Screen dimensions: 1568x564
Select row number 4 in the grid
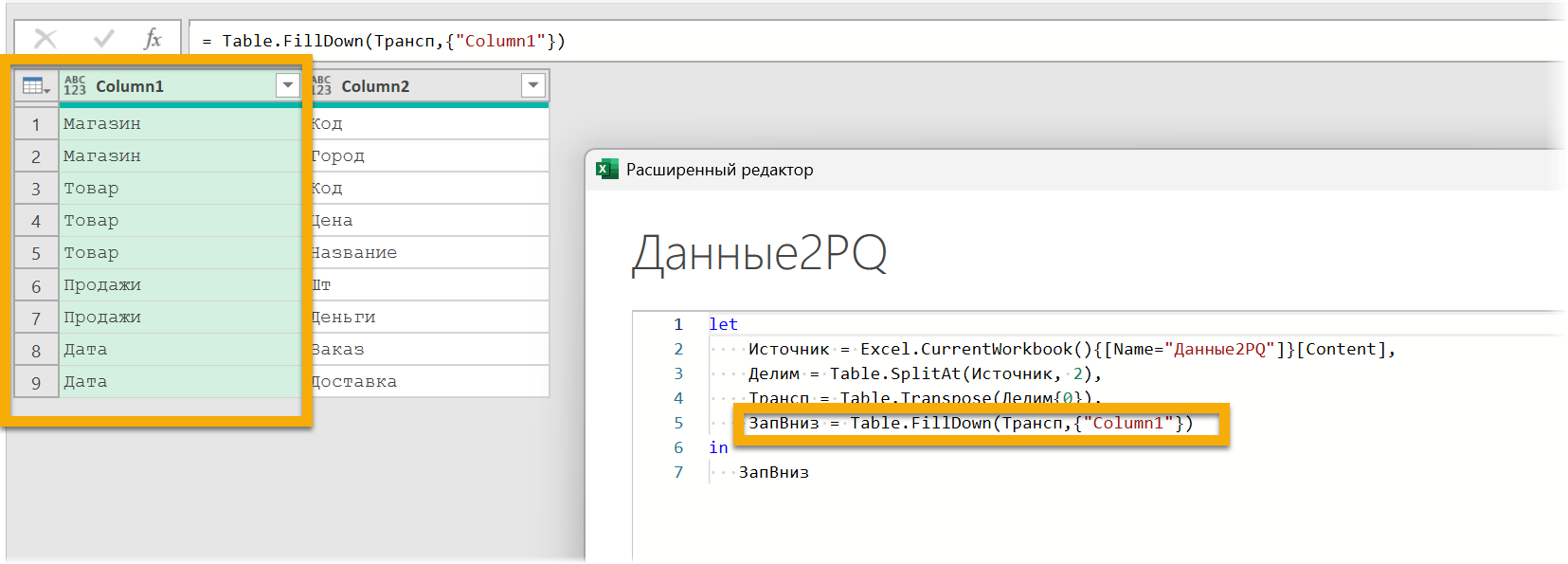[36, 221]
